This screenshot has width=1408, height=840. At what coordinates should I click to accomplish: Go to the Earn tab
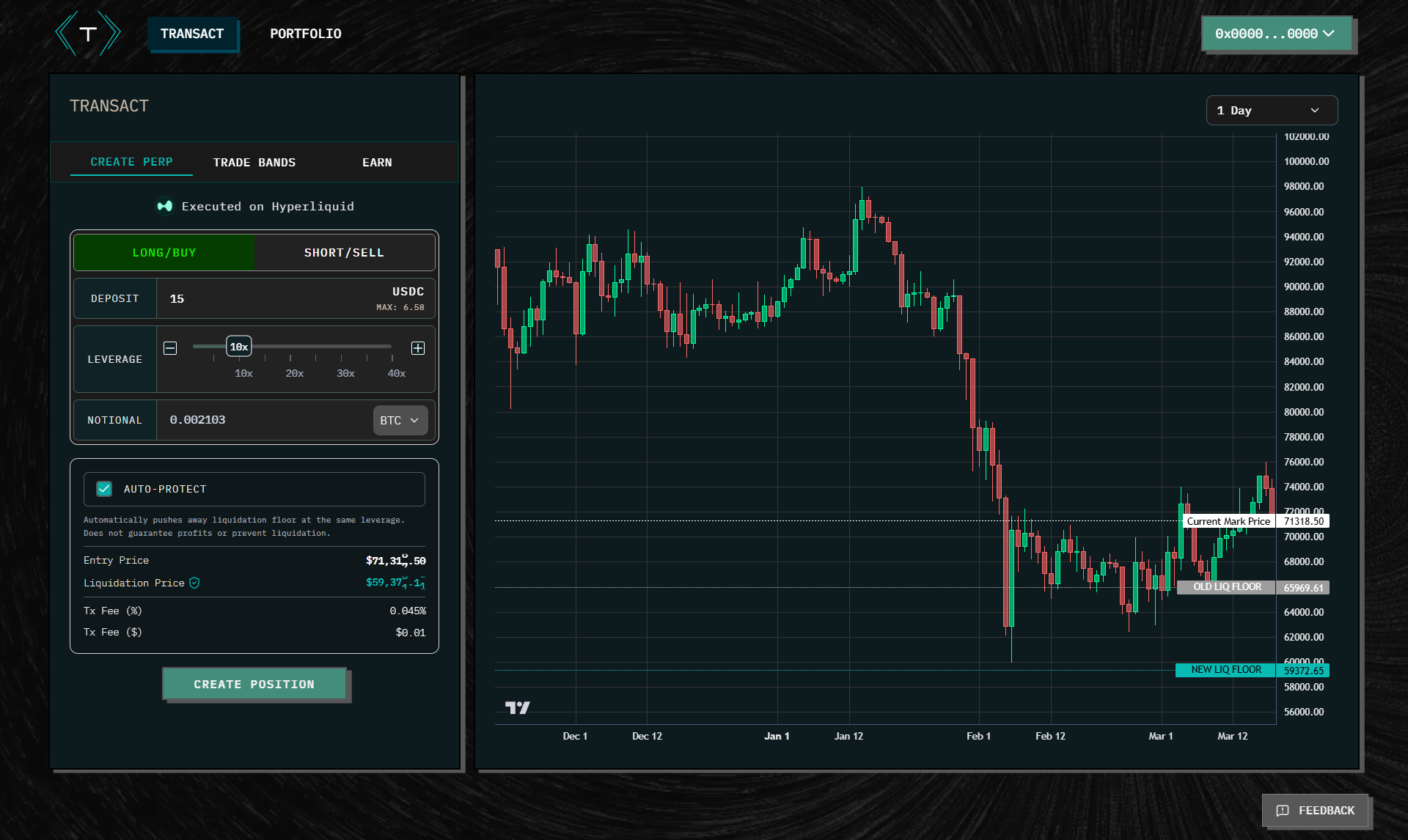click(x=377, y=163)
